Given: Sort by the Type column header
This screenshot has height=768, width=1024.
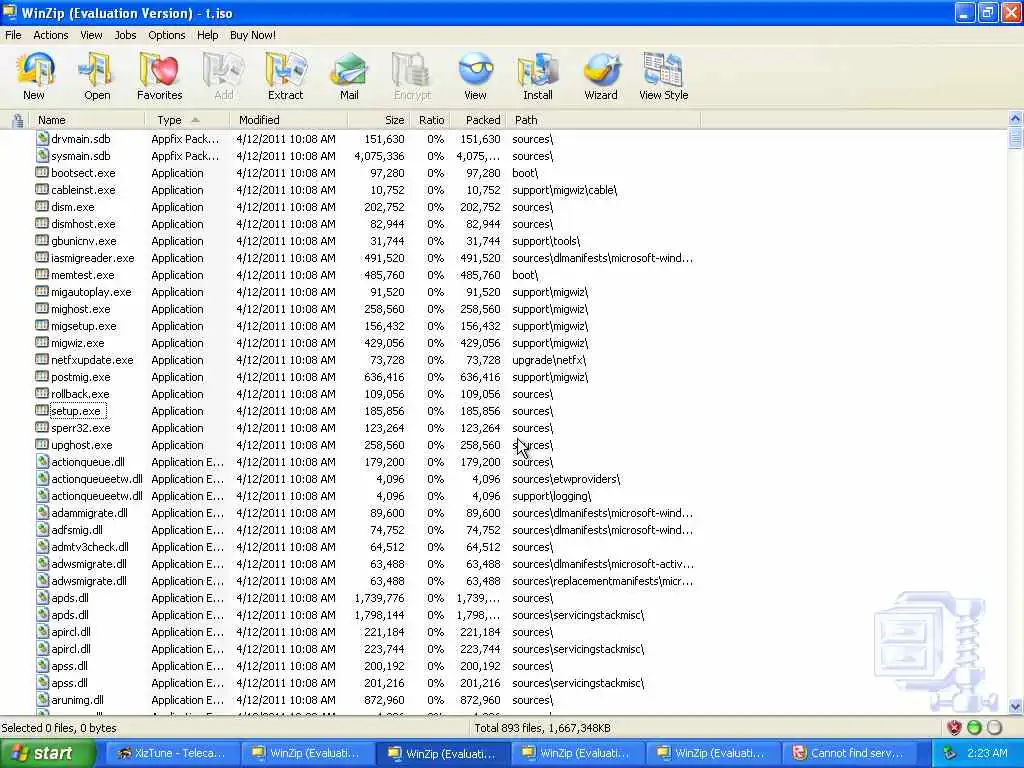Looking at the screenshot, I should 187,120.
